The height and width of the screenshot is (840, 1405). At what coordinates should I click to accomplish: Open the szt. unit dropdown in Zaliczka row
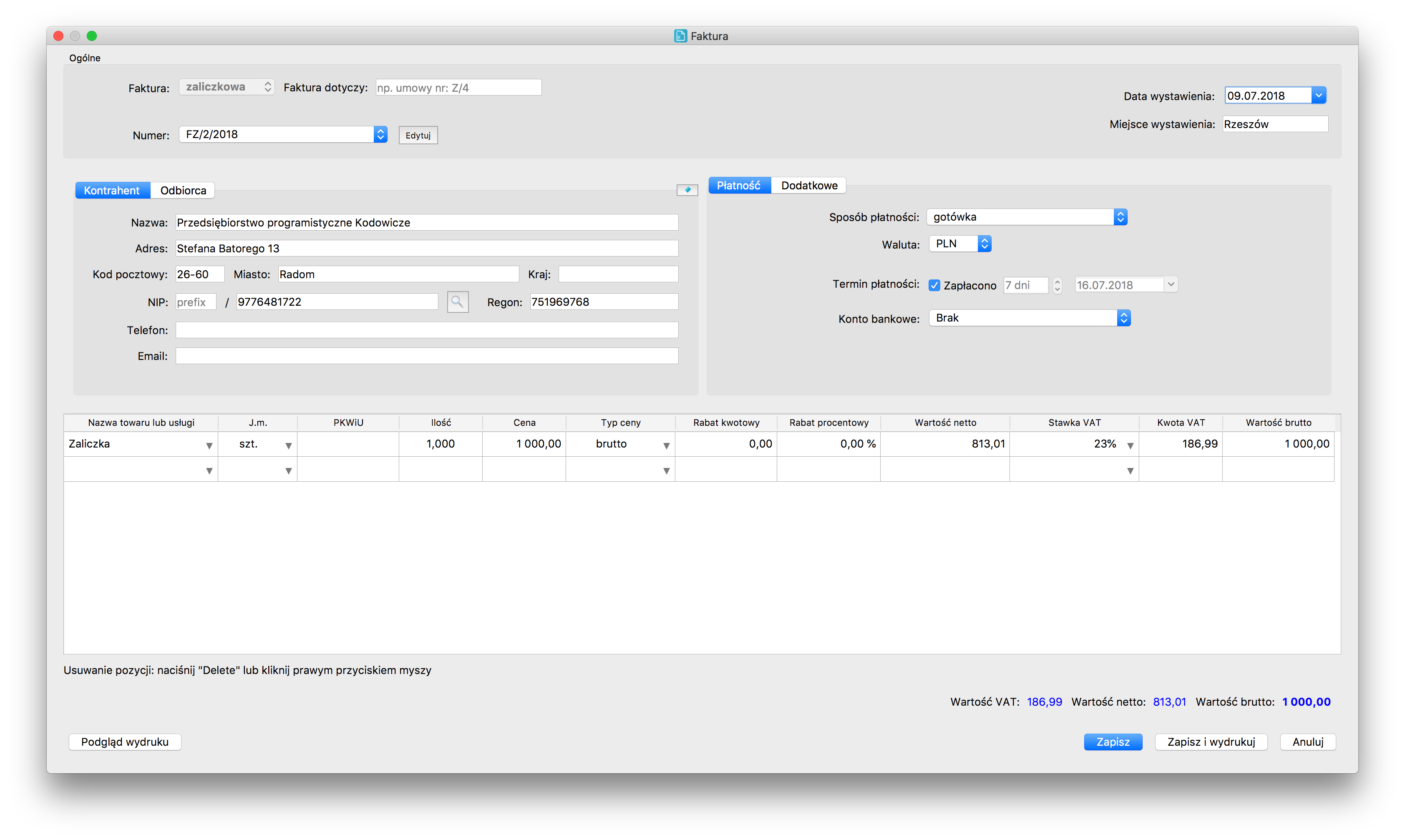288,445
